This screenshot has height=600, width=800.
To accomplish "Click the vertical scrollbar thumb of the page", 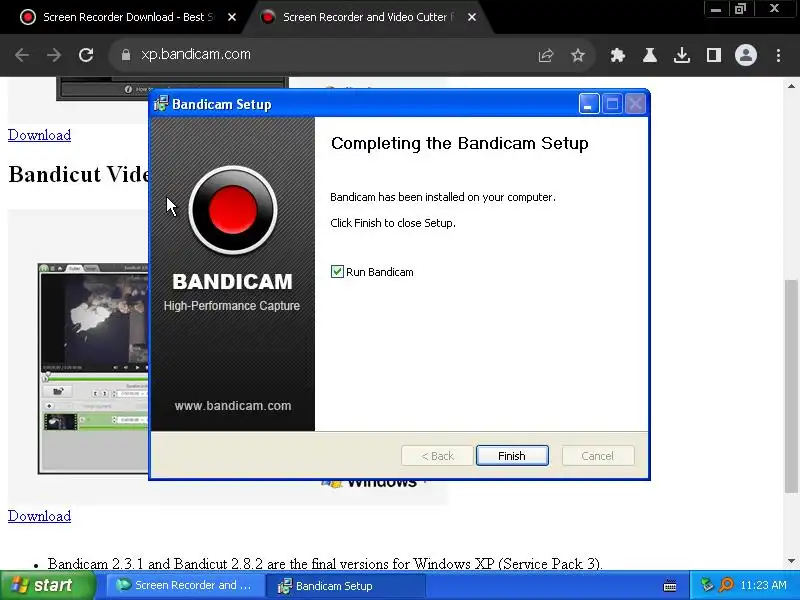I will coord(791,386).
